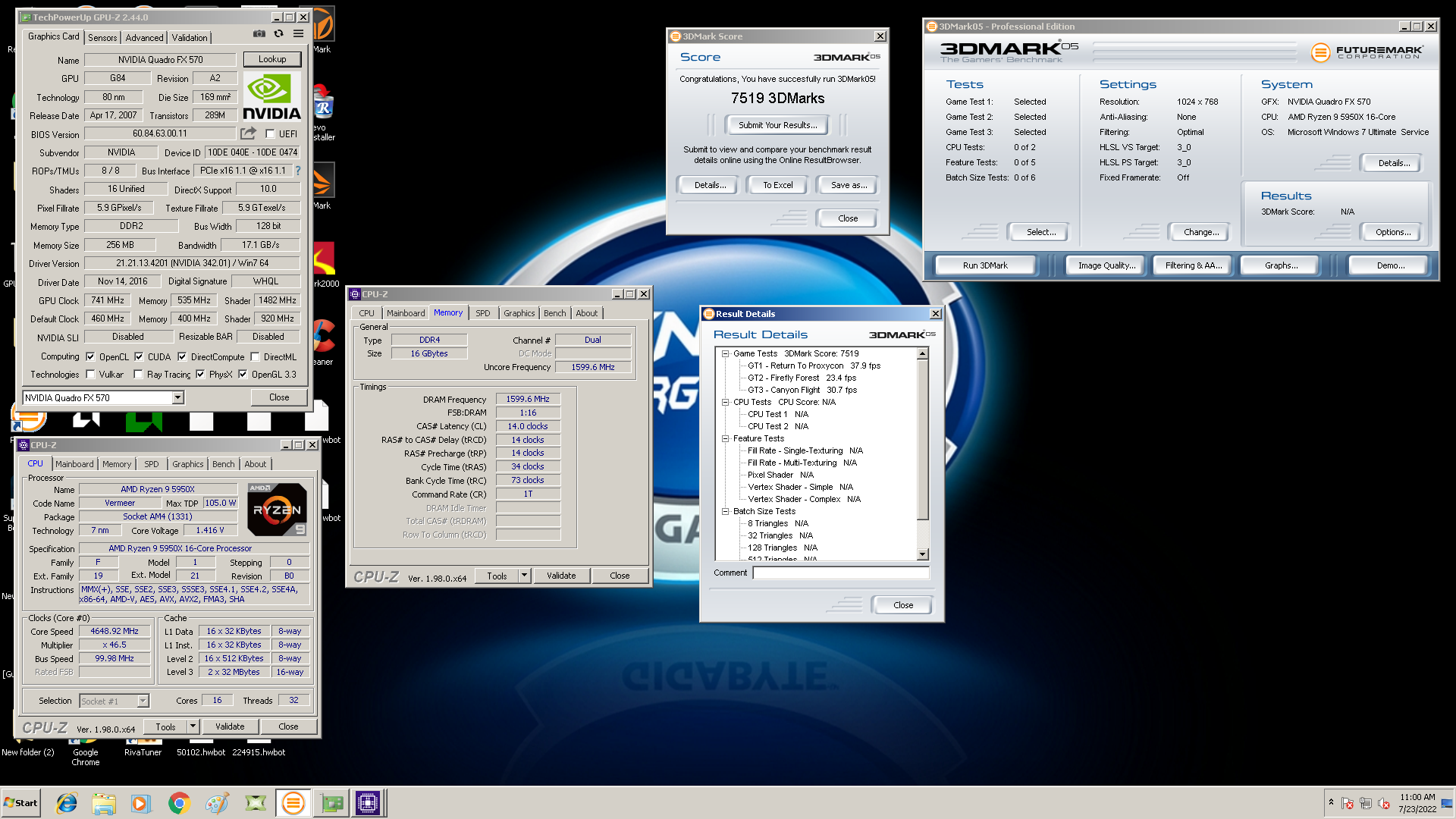Open the GPU-Z hamburger menu icon

(299, 34)
